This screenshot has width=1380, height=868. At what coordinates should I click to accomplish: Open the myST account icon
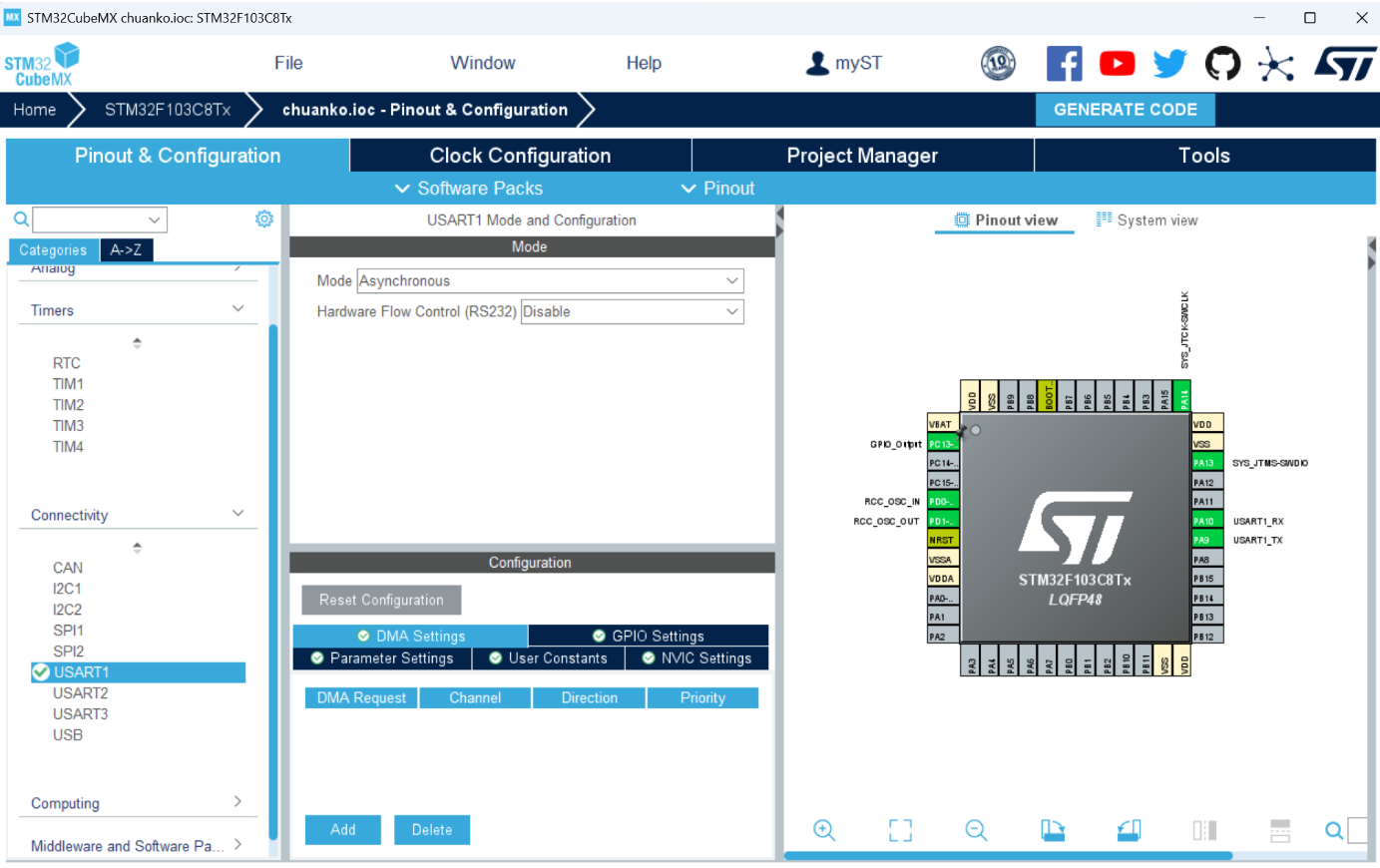click(x=817, y=63)
